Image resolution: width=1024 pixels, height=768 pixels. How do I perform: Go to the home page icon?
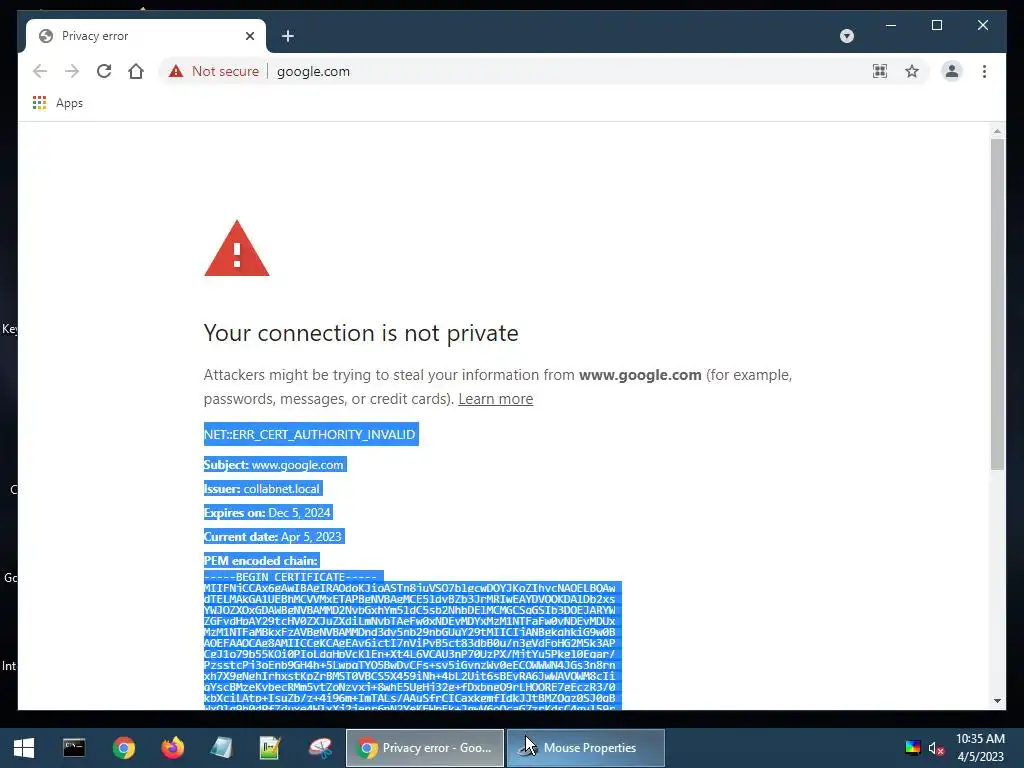pos(136,71)
